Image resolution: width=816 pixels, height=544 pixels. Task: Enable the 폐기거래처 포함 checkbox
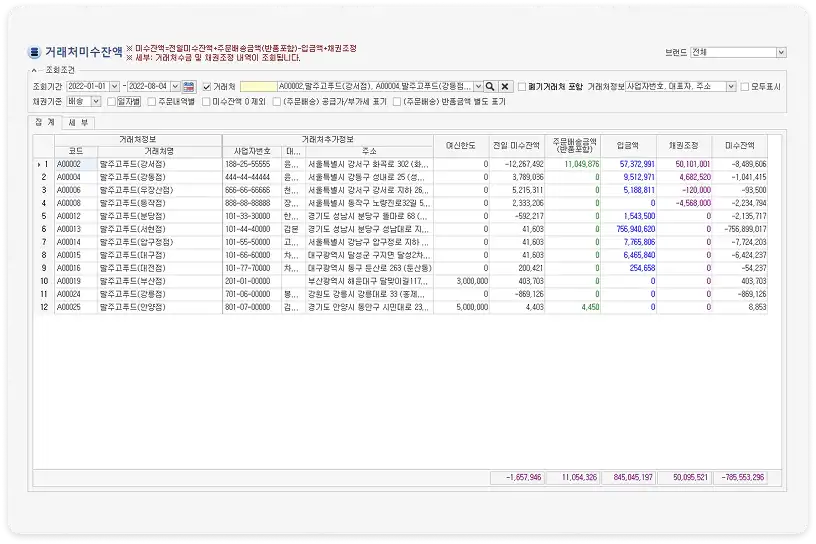pyautogui.click(x=522, y=87)
